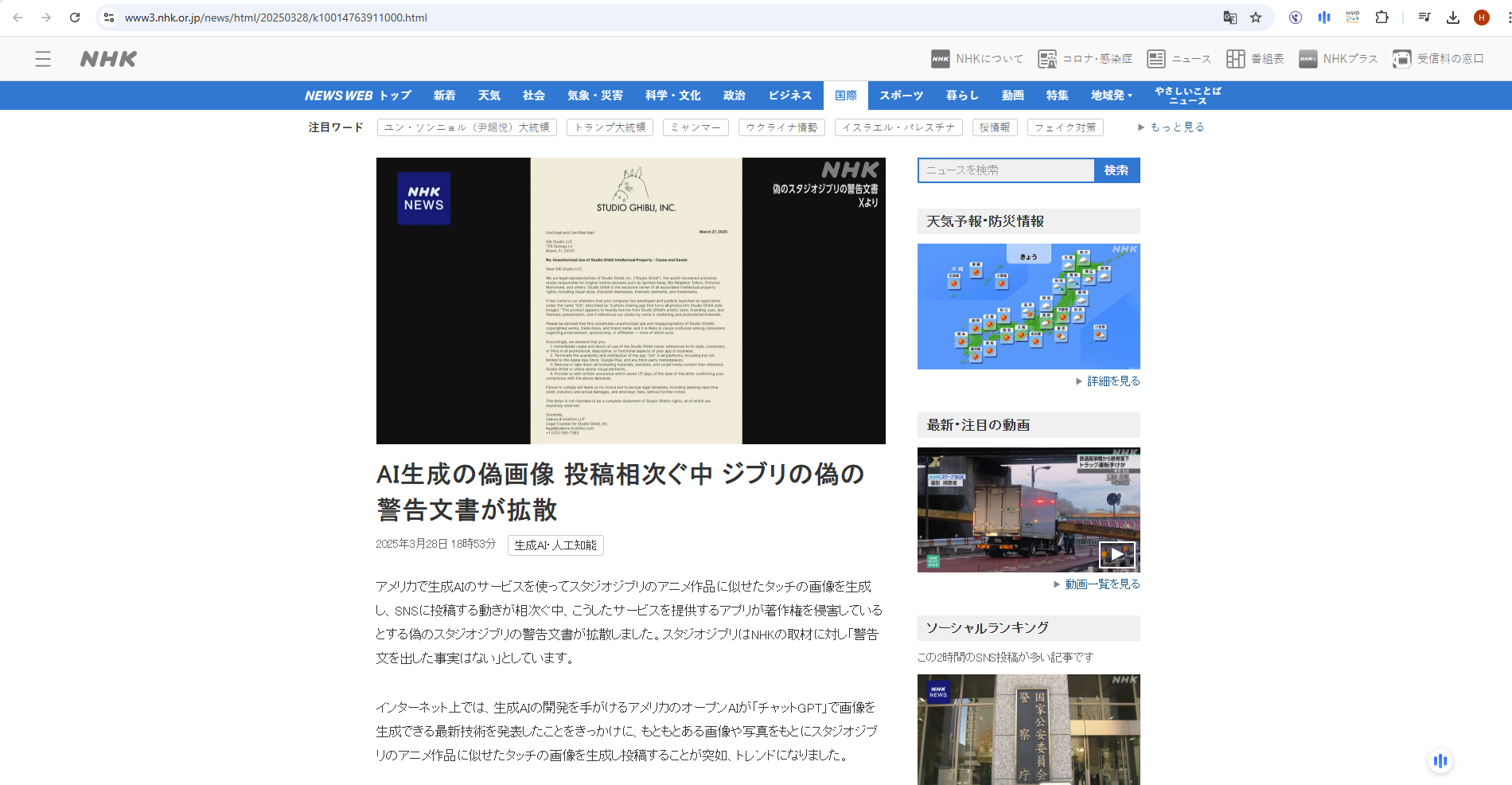Switch to the スポーツ tab
Viewport: 1512px width, 785px height.
(x=901, y=96)
